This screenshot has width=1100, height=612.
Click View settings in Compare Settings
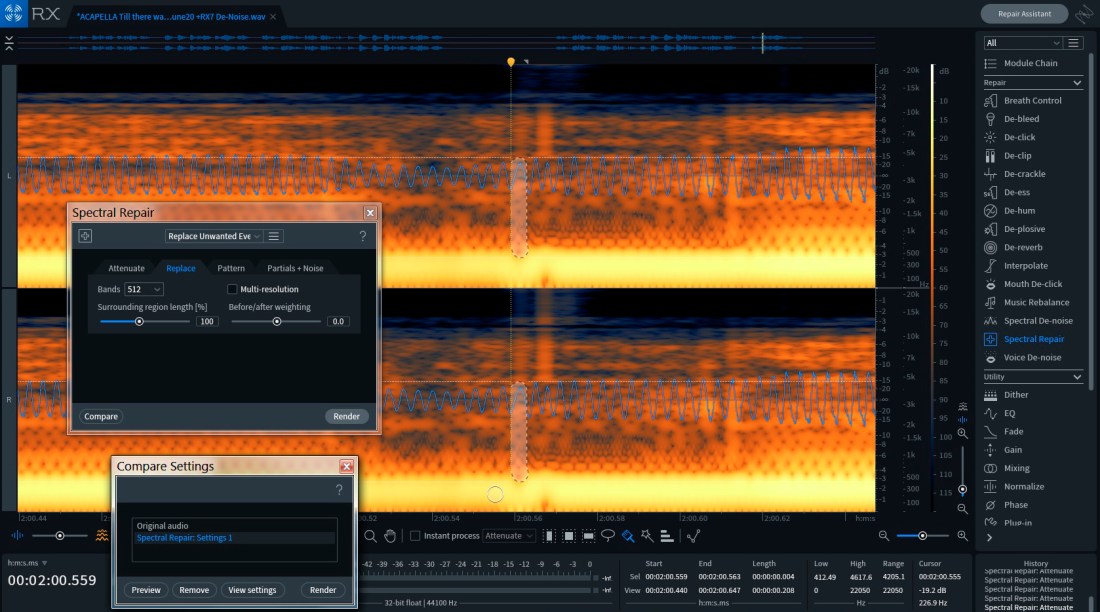252,590
